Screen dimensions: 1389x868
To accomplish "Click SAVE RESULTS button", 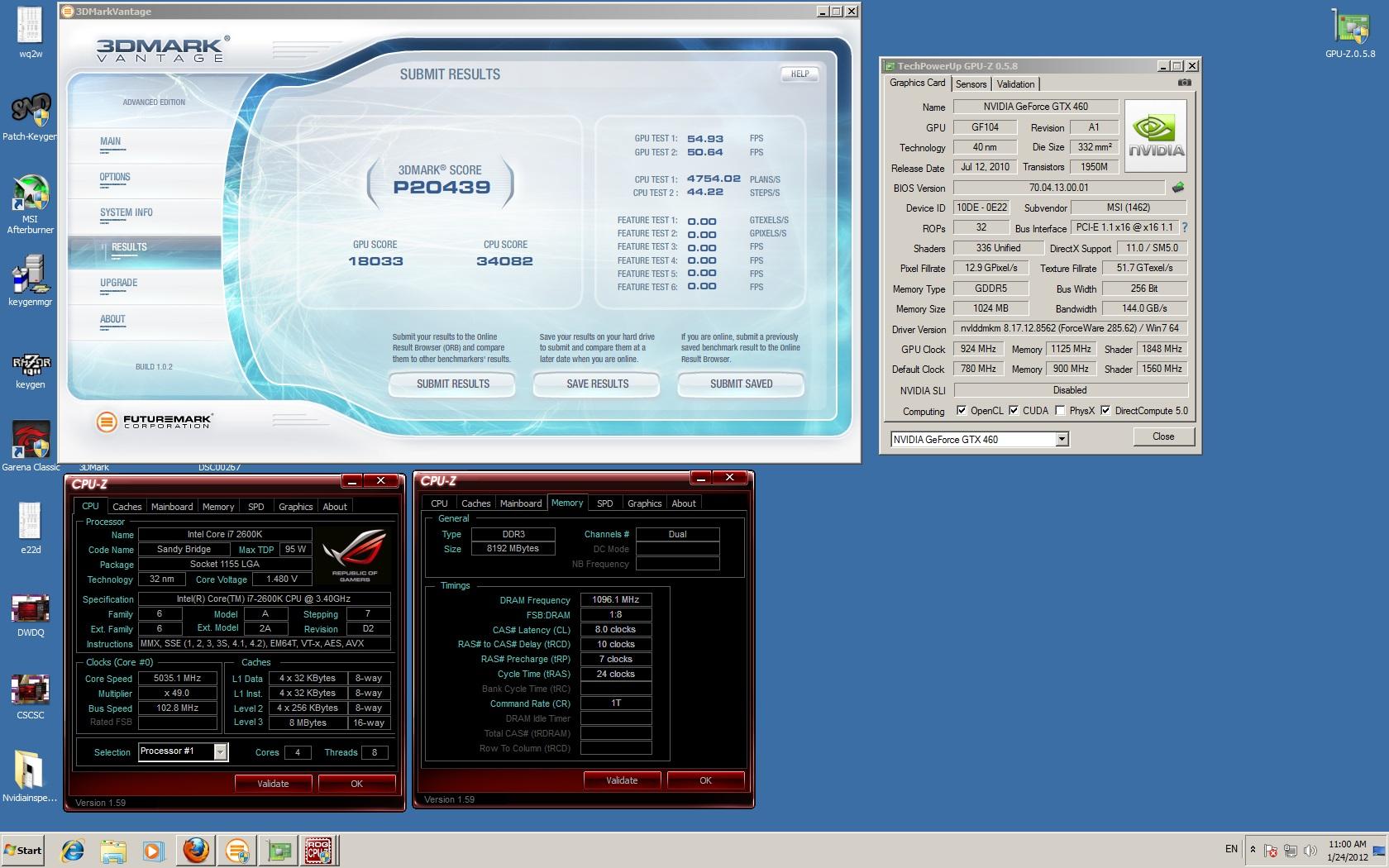I will [597, 384].
